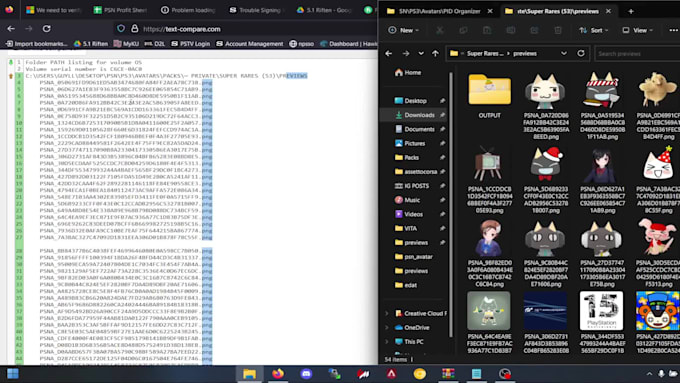Open the New dropdown in Explorer
Screen dimensions: 680x383
click(404, 30)
